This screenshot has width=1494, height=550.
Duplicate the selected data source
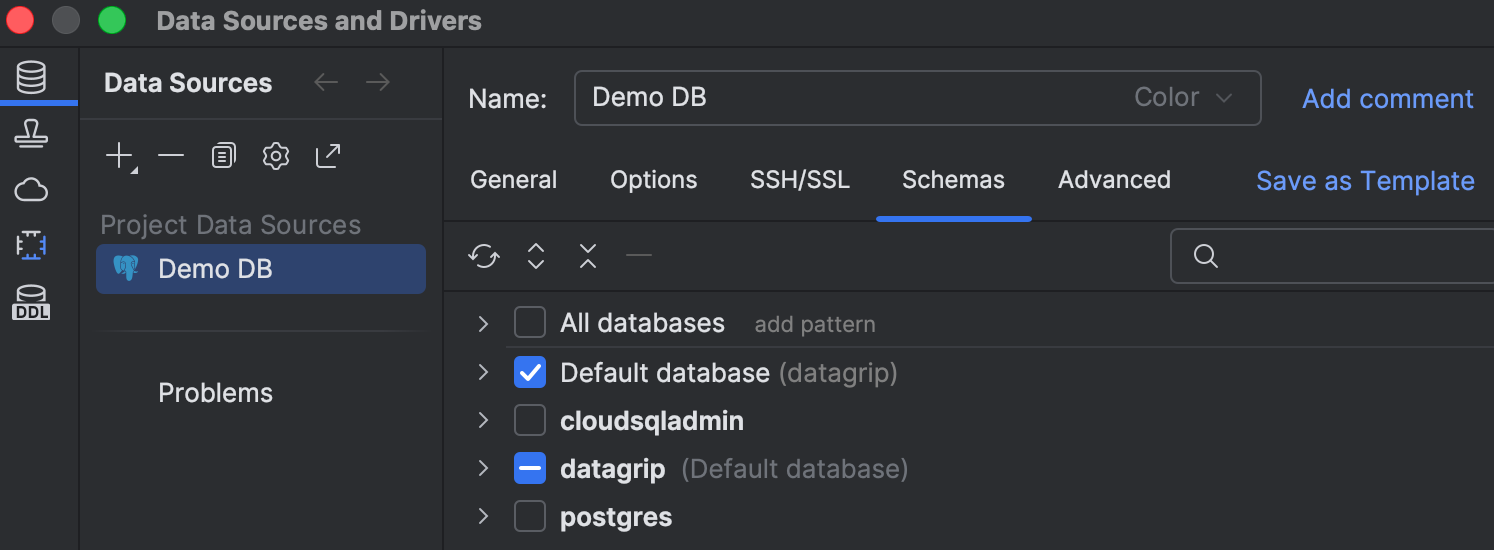click(223, 156)
